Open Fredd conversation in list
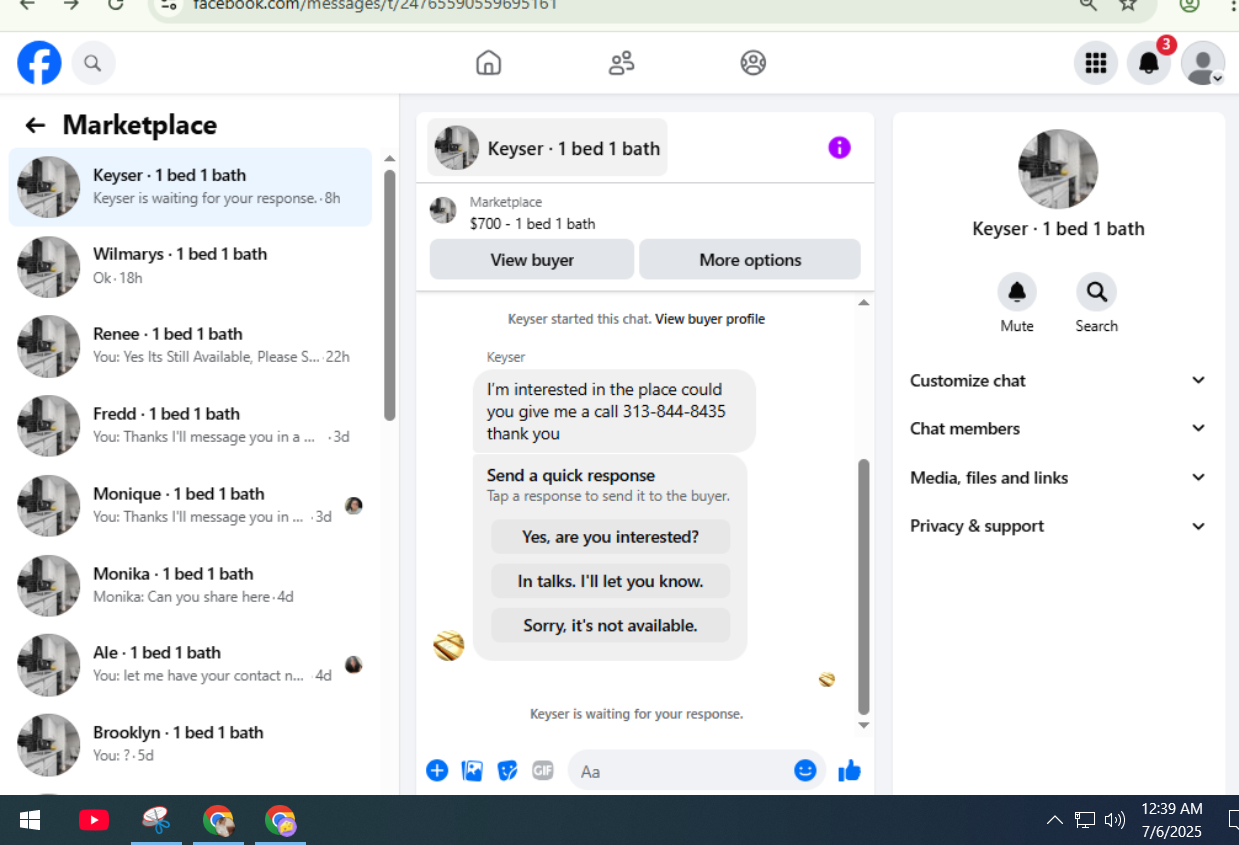 [x=190, y=426]
